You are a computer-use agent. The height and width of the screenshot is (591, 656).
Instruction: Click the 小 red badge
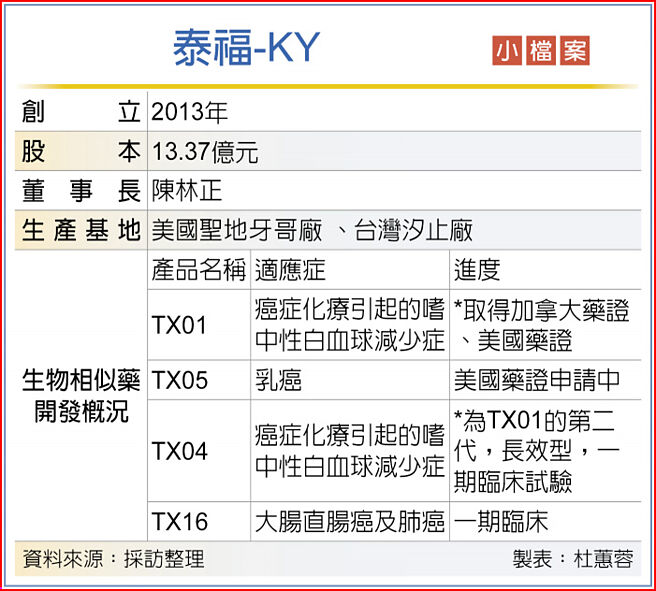coord(507,51)
